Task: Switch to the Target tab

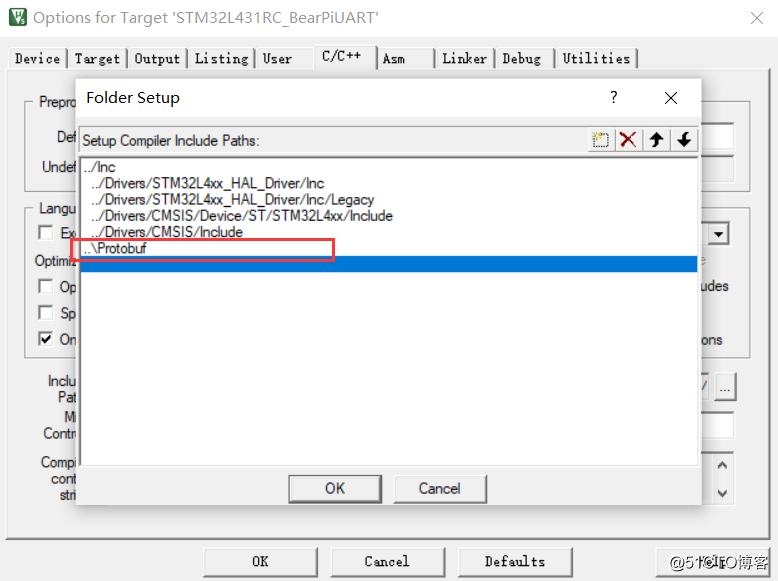Action: 97,59
